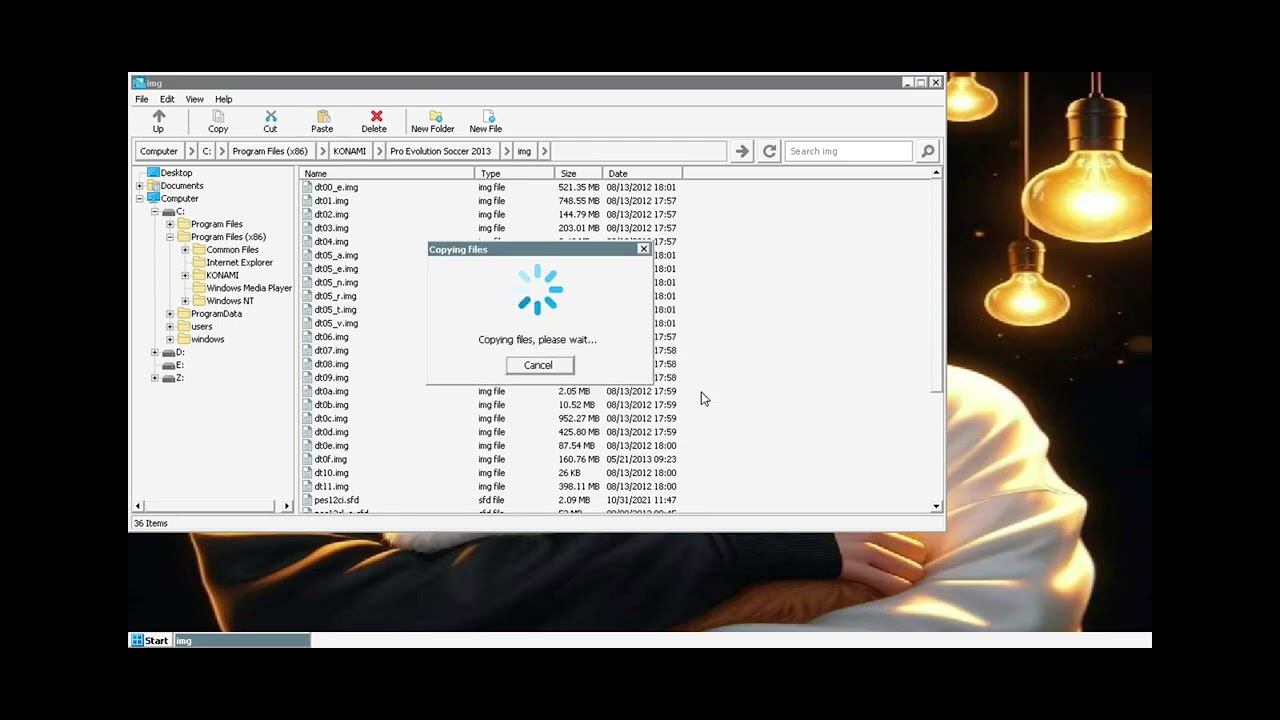Sort by the Name column header

pos(387,174)
